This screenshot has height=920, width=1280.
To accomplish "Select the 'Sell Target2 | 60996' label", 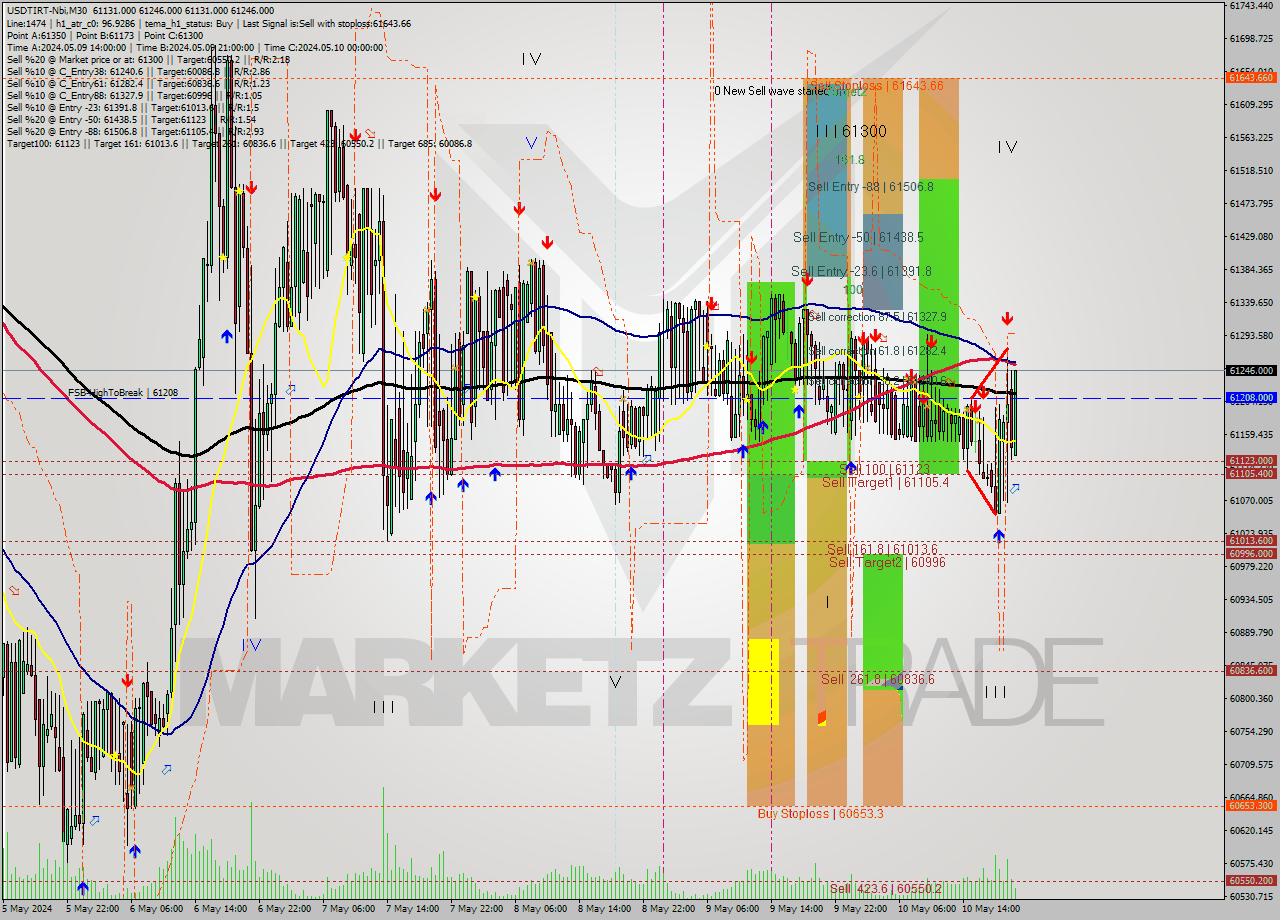I will click(887, 563).
